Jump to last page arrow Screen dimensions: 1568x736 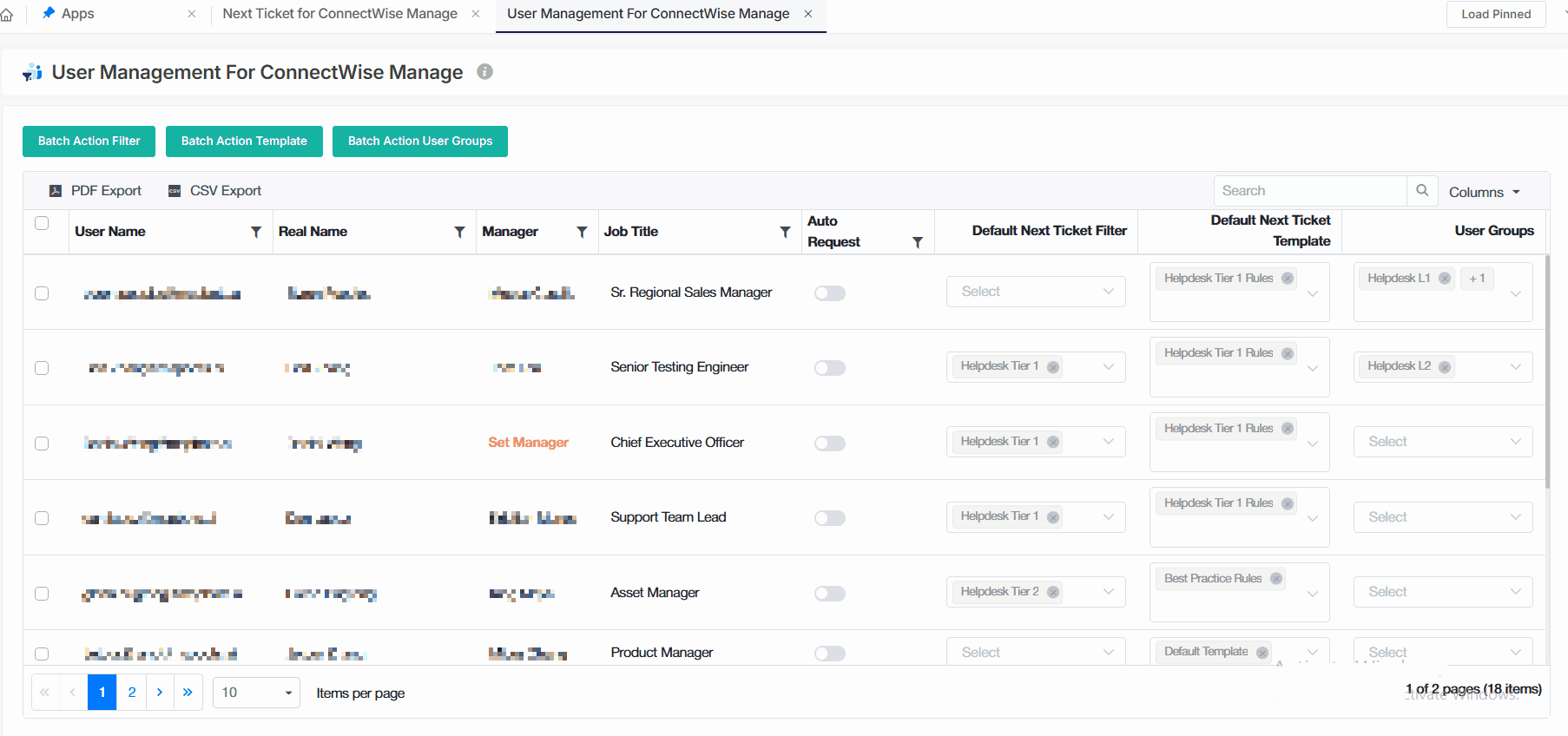pyautogui.click(x=188, y=693)
